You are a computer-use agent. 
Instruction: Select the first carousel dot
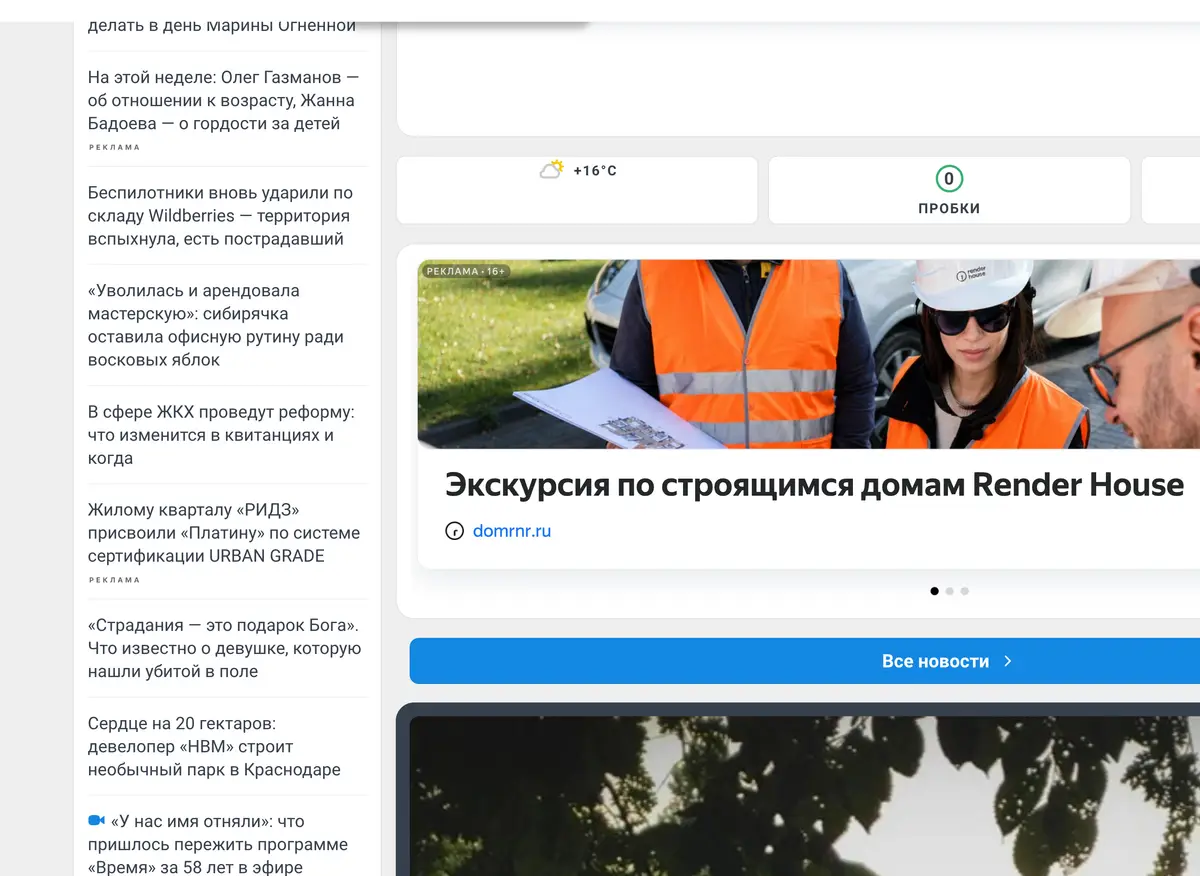click(x=934, y=591)
